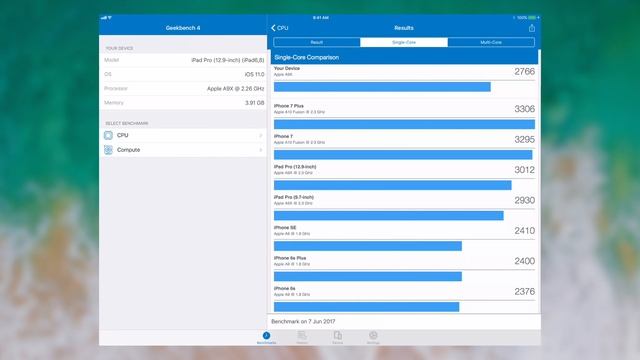
Task: Click the Benchmark on 7 Jun 2017 text
Action: (303, 322)
